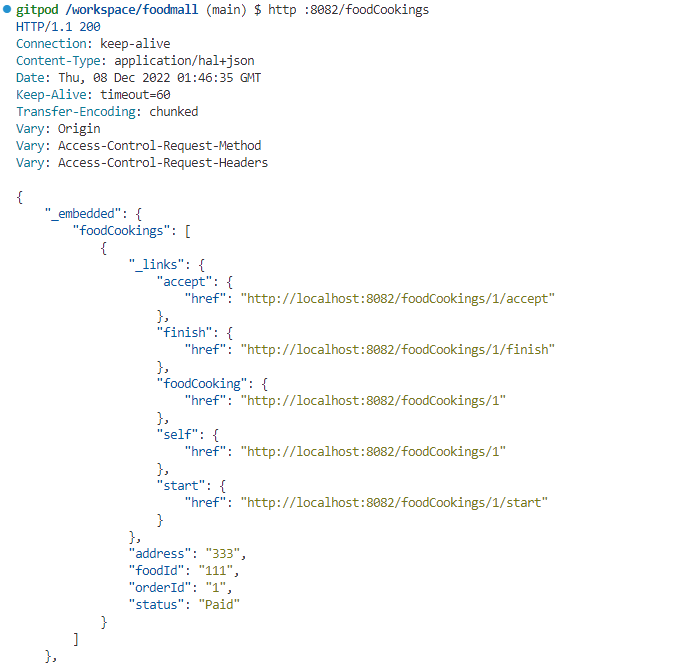Click the 'self' link key
678x665 pixels.
point(177,435)
